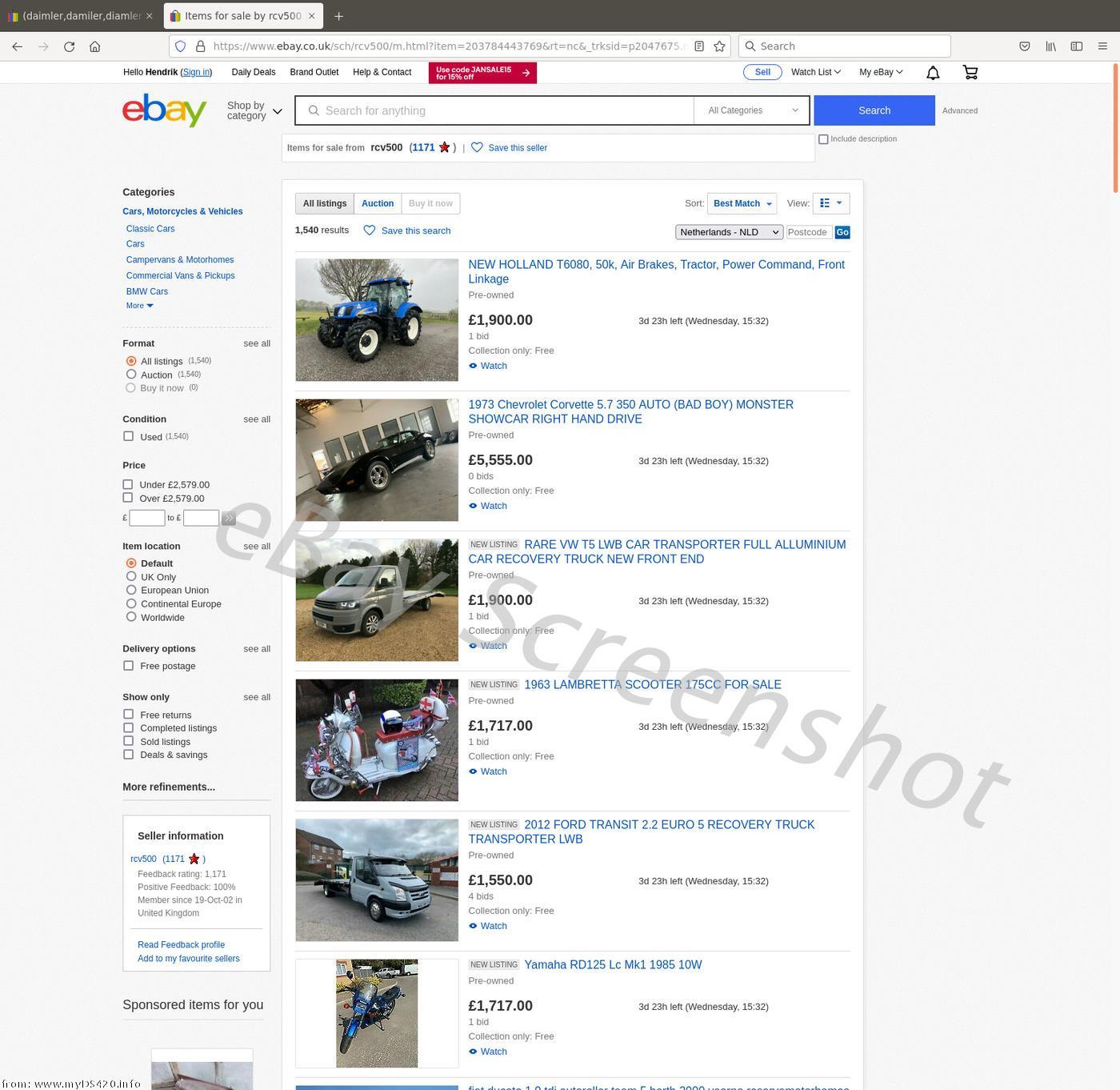Bookmark page with the star icon

[x=719, y=46]
